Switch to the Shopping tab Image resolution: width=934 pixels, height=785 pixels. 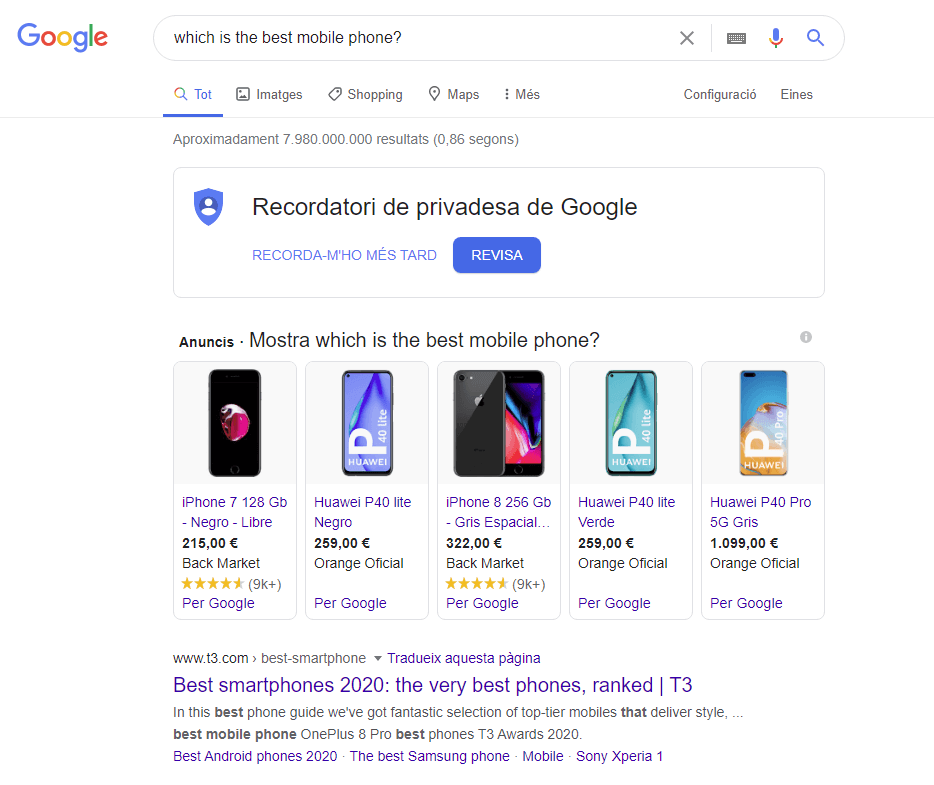point(365,95)
